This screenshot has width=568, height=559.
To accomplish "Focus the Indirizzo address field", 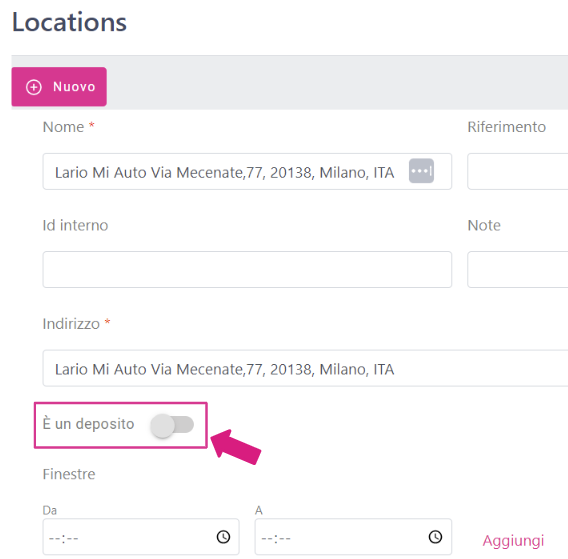I will click(x=305, y=368).
